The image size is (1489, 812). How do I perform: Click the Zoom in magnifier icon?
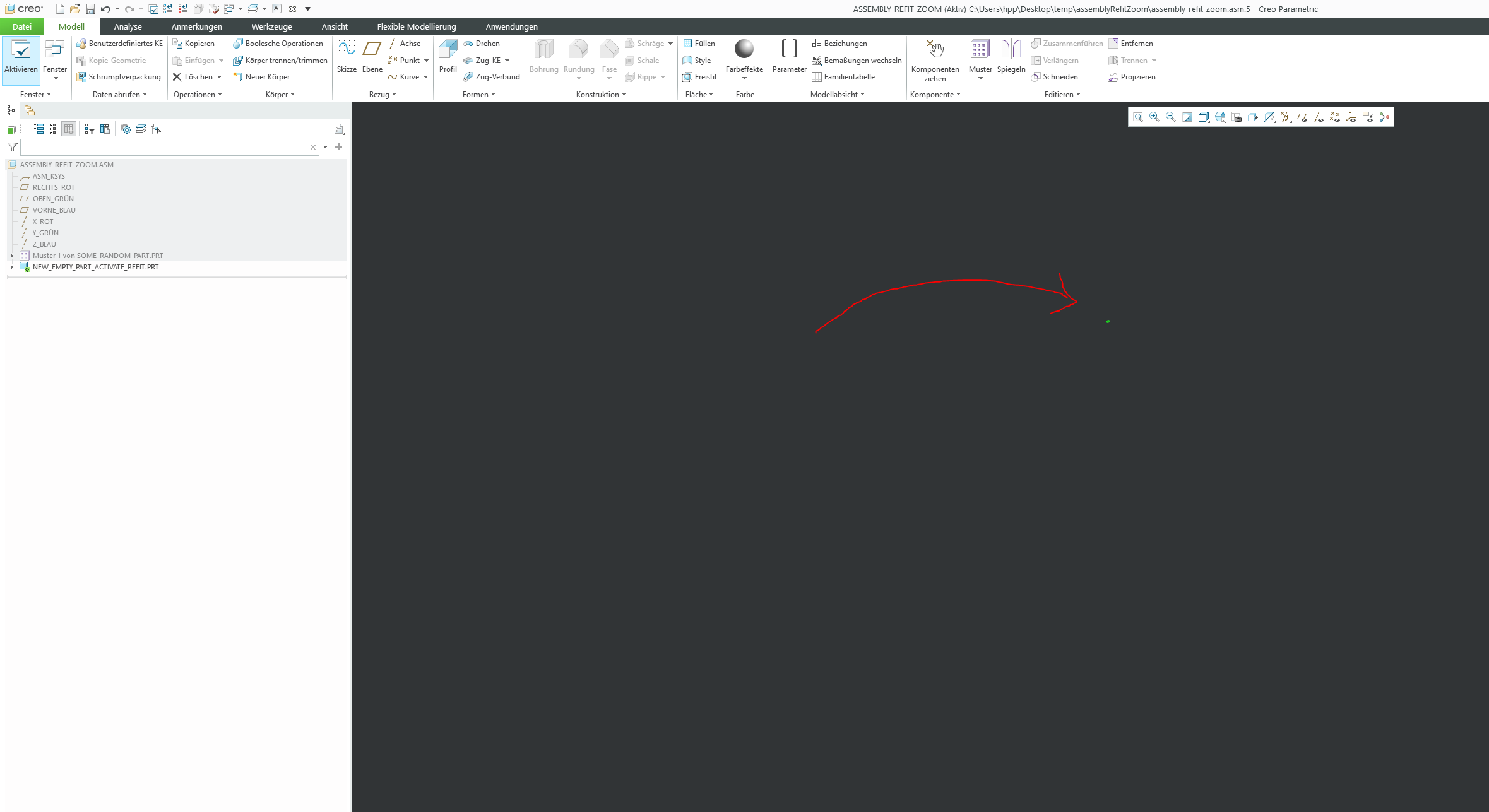click(x=1154, y=117)
